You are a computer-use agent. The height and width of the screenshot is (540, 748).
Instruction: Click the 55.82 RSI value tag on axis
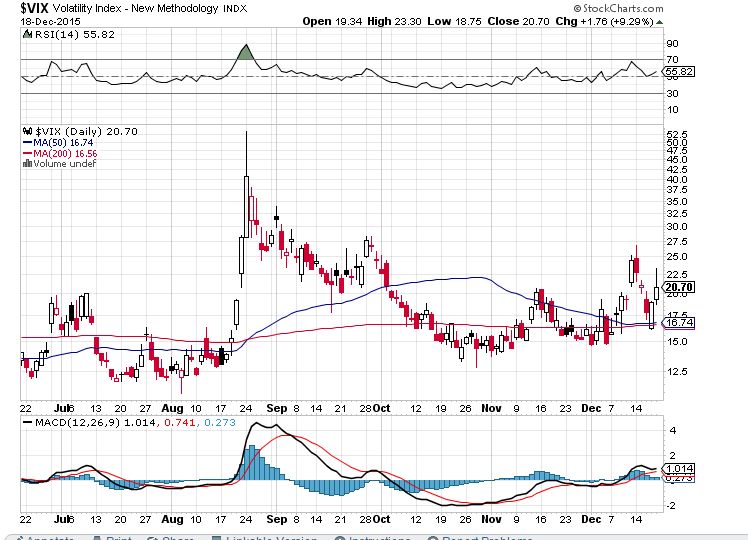pyautogui.click(x=679, y=72)
